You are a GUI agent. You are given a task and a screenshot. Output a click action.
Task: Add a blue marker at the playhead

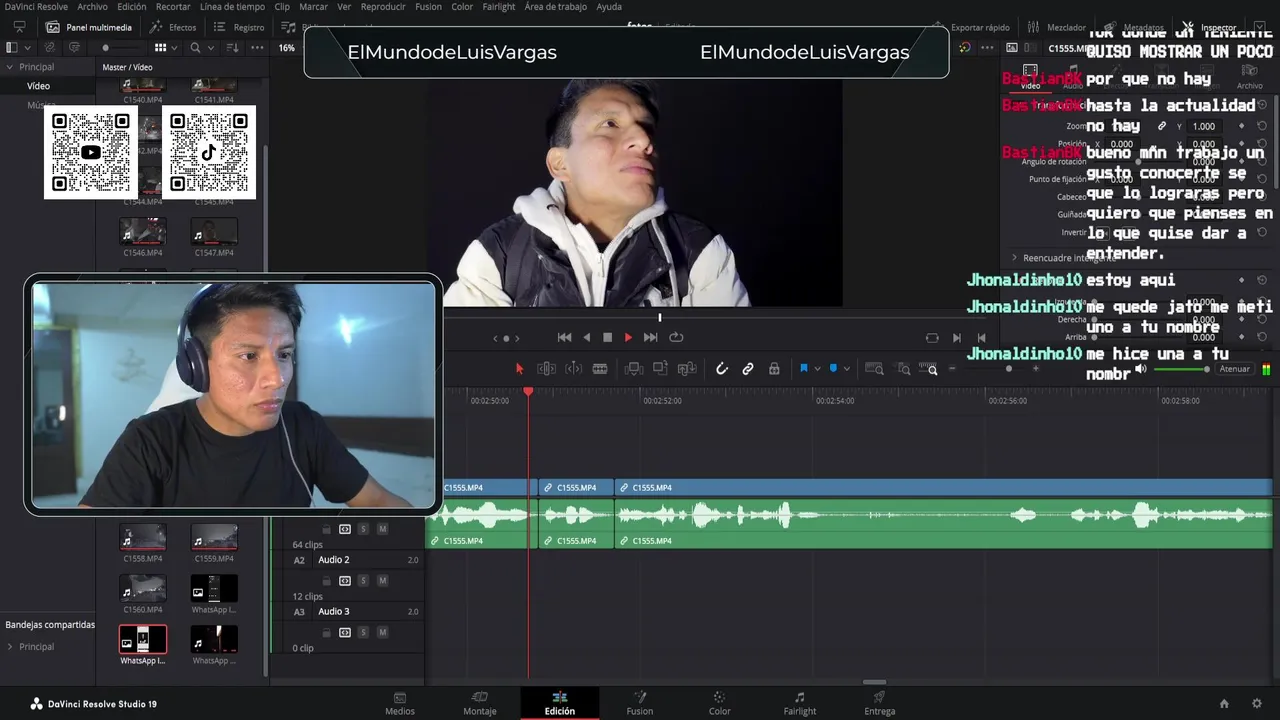click(833, 369)
